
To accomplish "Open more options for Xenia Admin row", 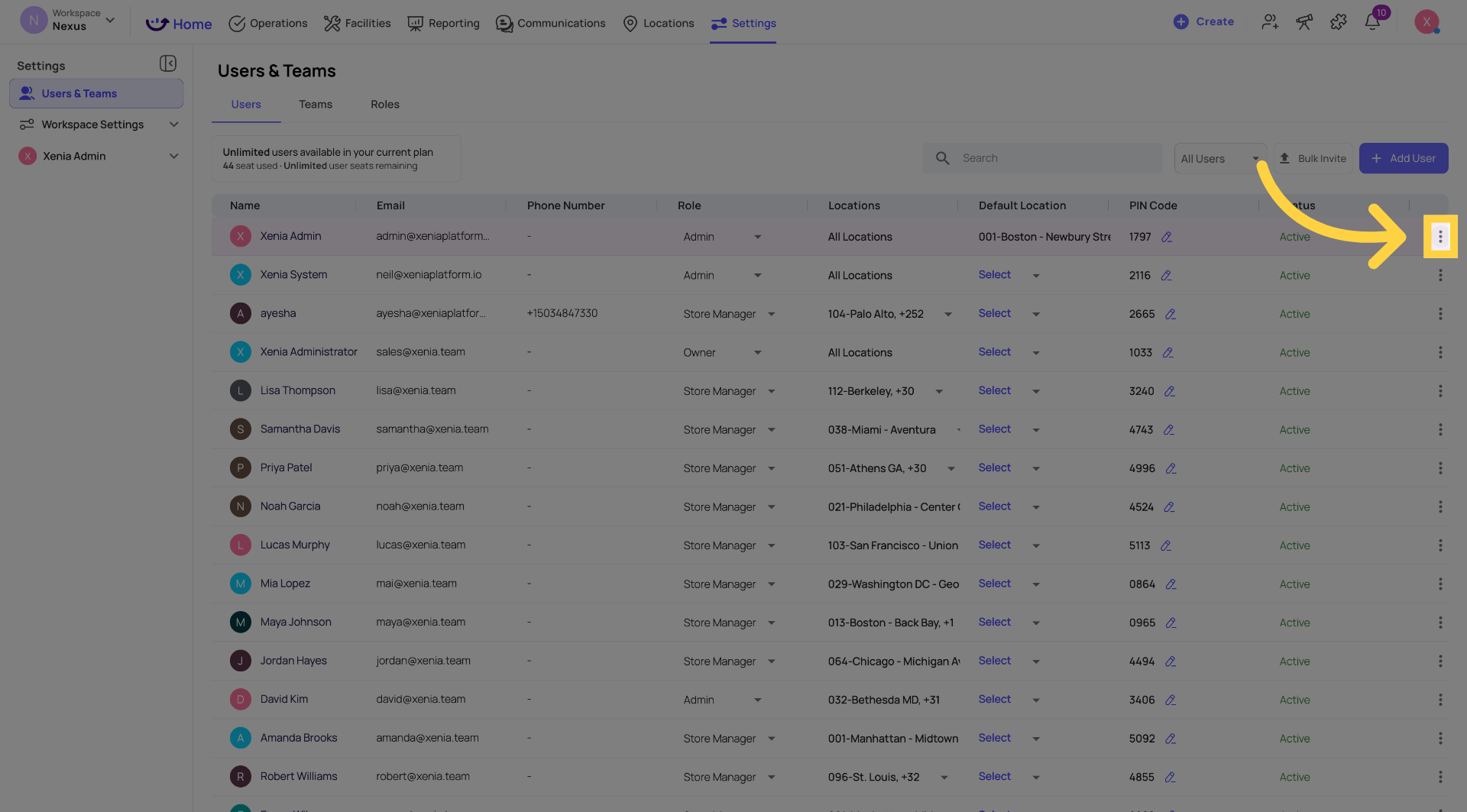I will point(1440,237).
